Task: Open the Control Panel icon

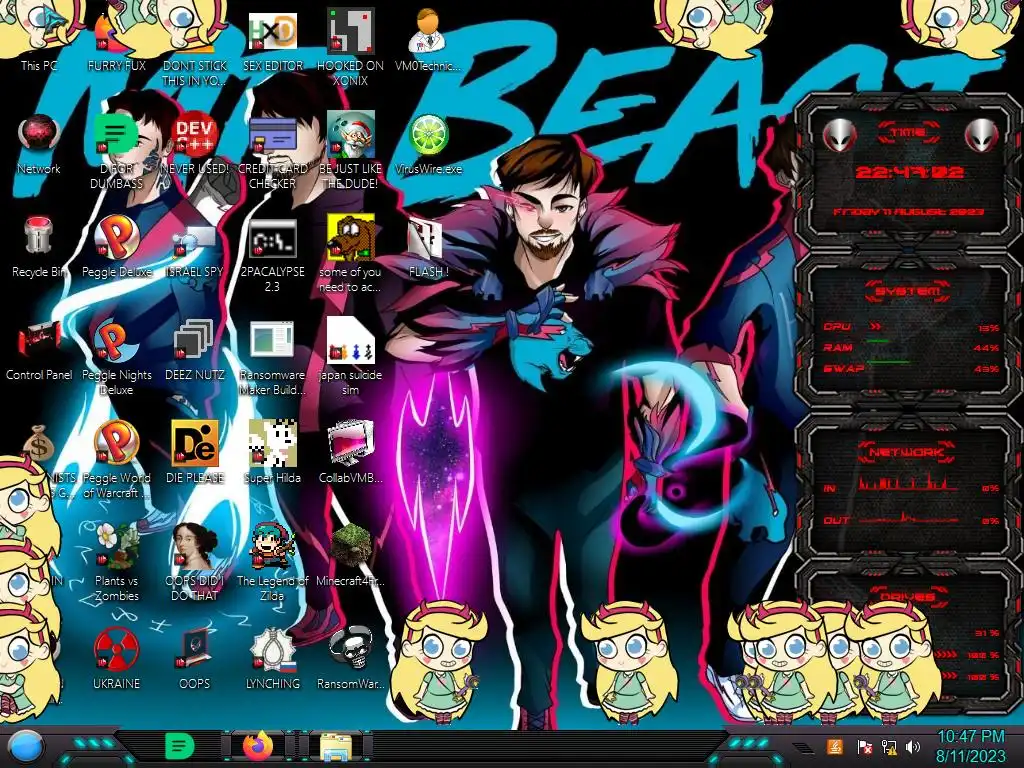Action: (x=39, y=349)
